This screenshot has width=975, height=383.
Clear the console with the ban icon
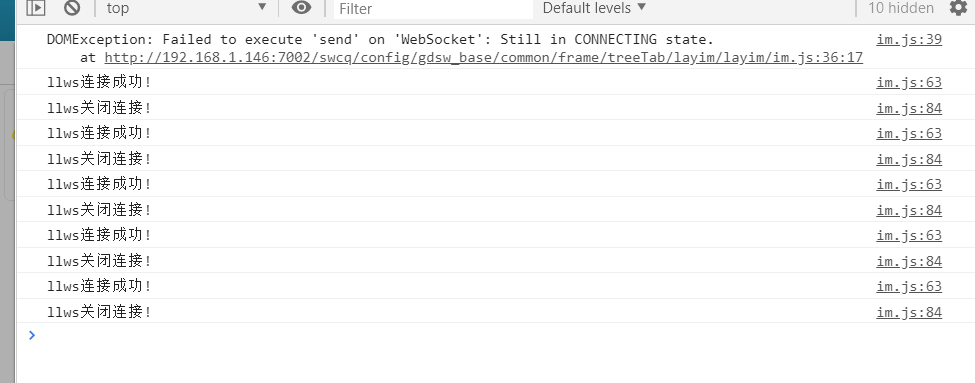point(72,8)
